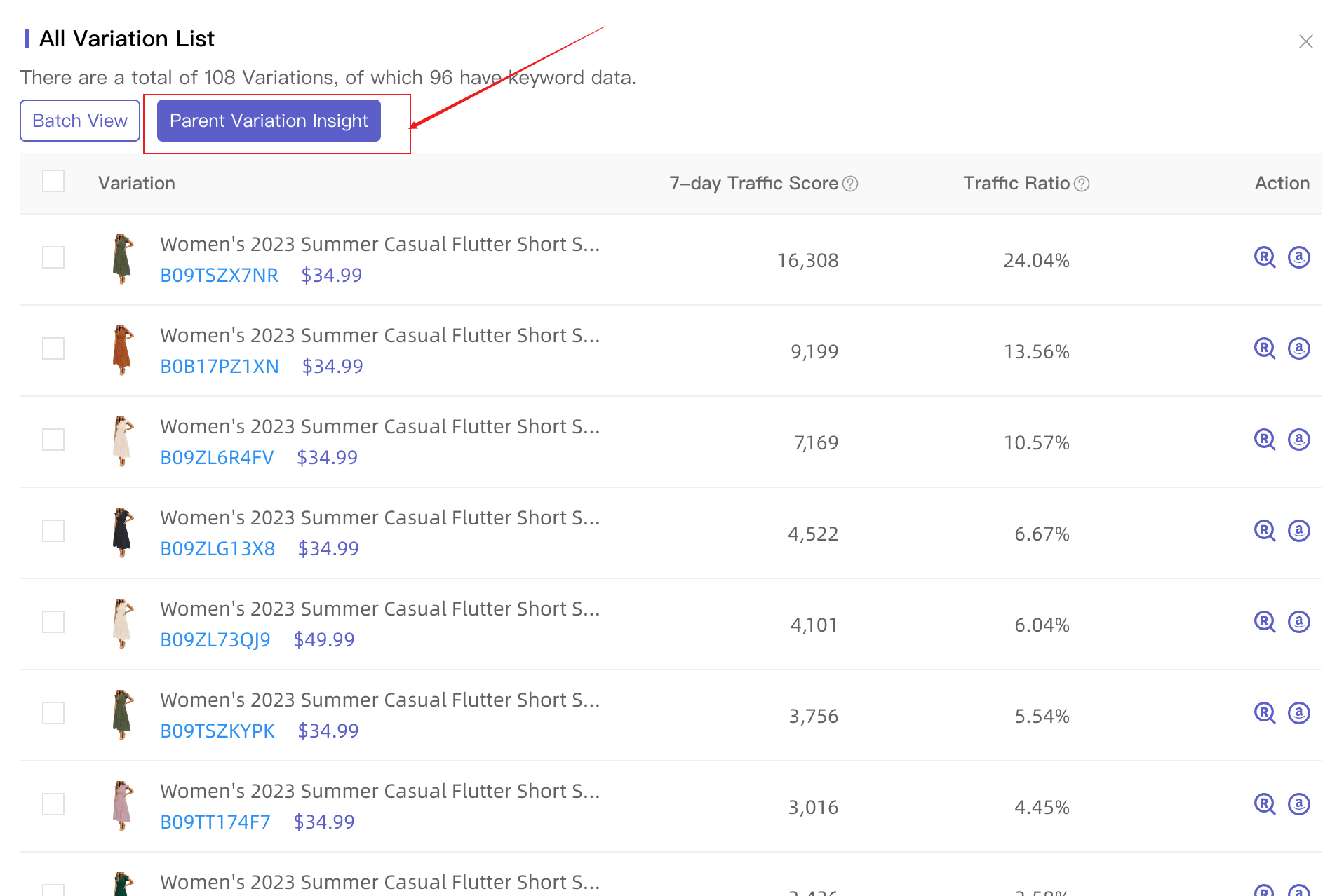
Task: Click the R search icon for B0B17PZ1XN
Action: 1263,348
